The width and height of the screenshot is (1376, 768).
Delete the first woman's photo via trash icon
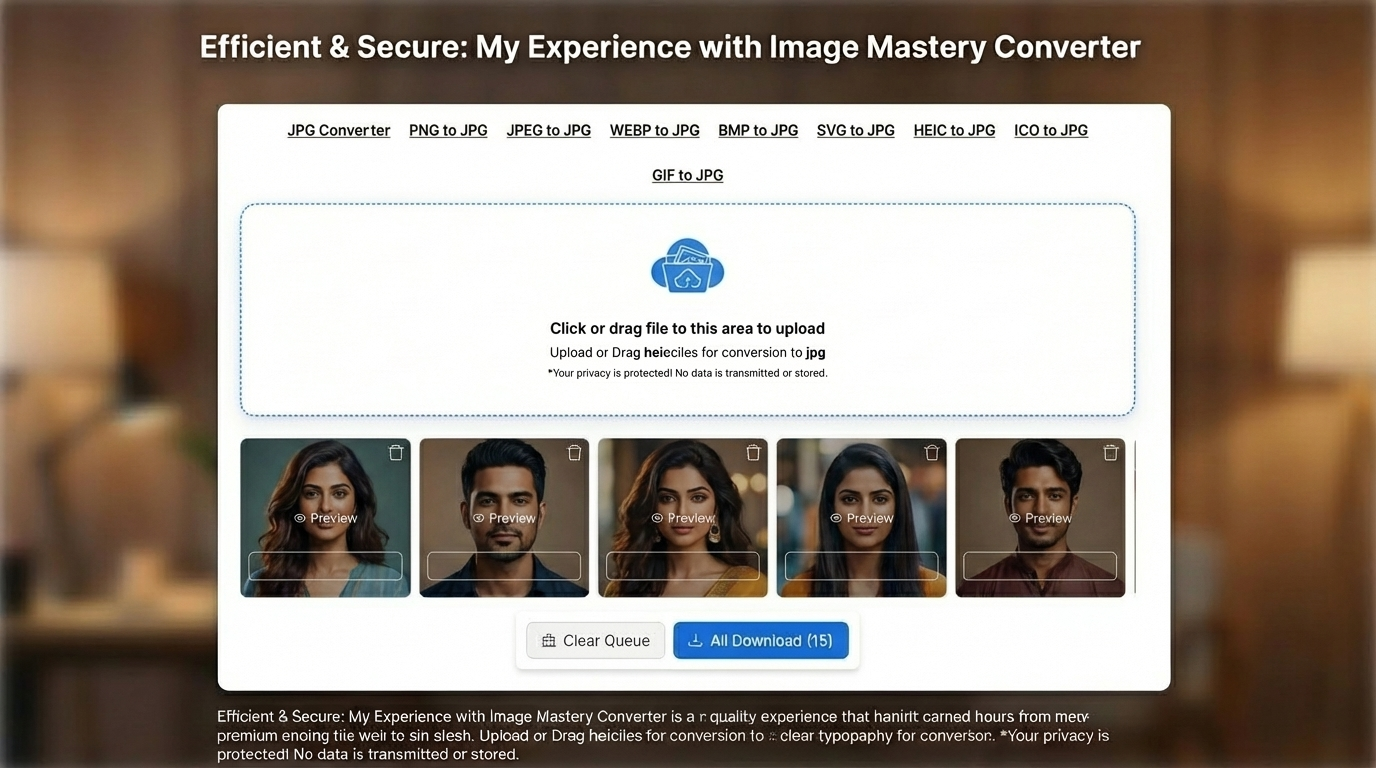click(x=396, y=452)
